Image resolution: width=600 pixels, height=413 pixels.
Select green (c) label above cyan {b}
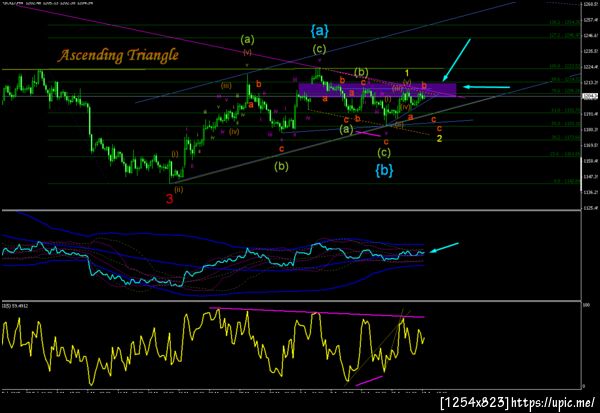pyautogui.click(x=384, y=153)
